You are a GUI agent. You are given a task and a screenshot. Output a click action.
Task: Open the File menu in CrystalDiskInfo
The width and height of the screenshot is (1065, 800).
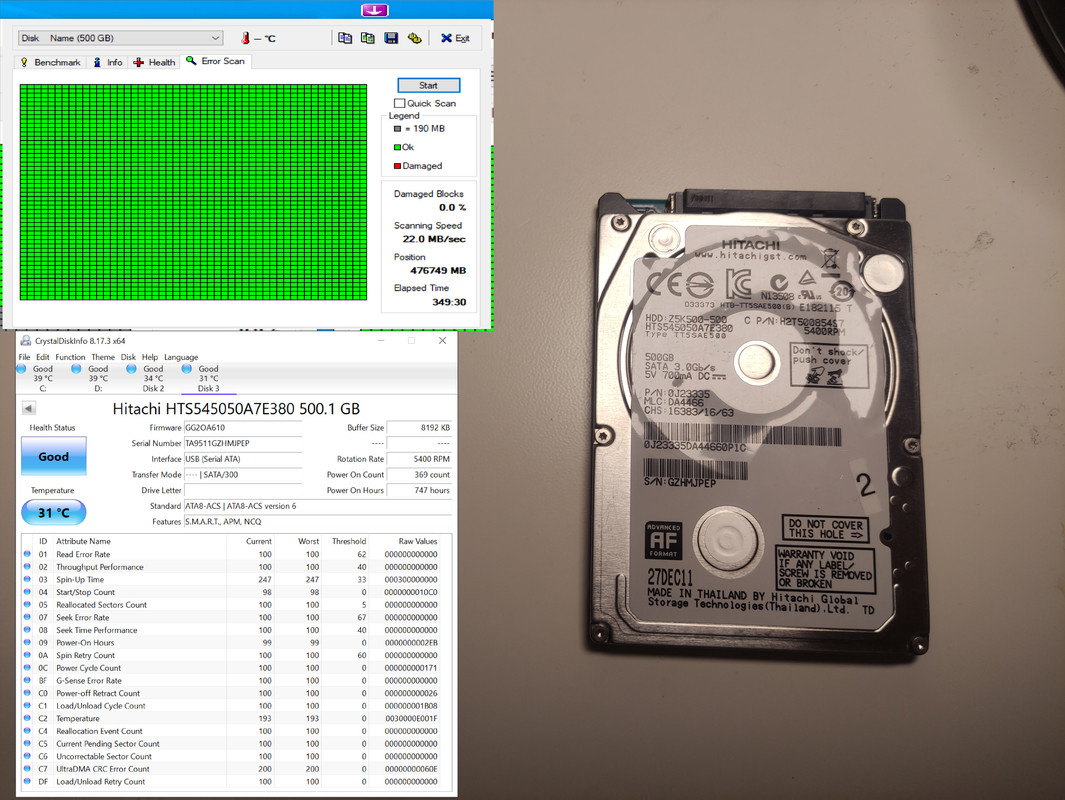24,357
